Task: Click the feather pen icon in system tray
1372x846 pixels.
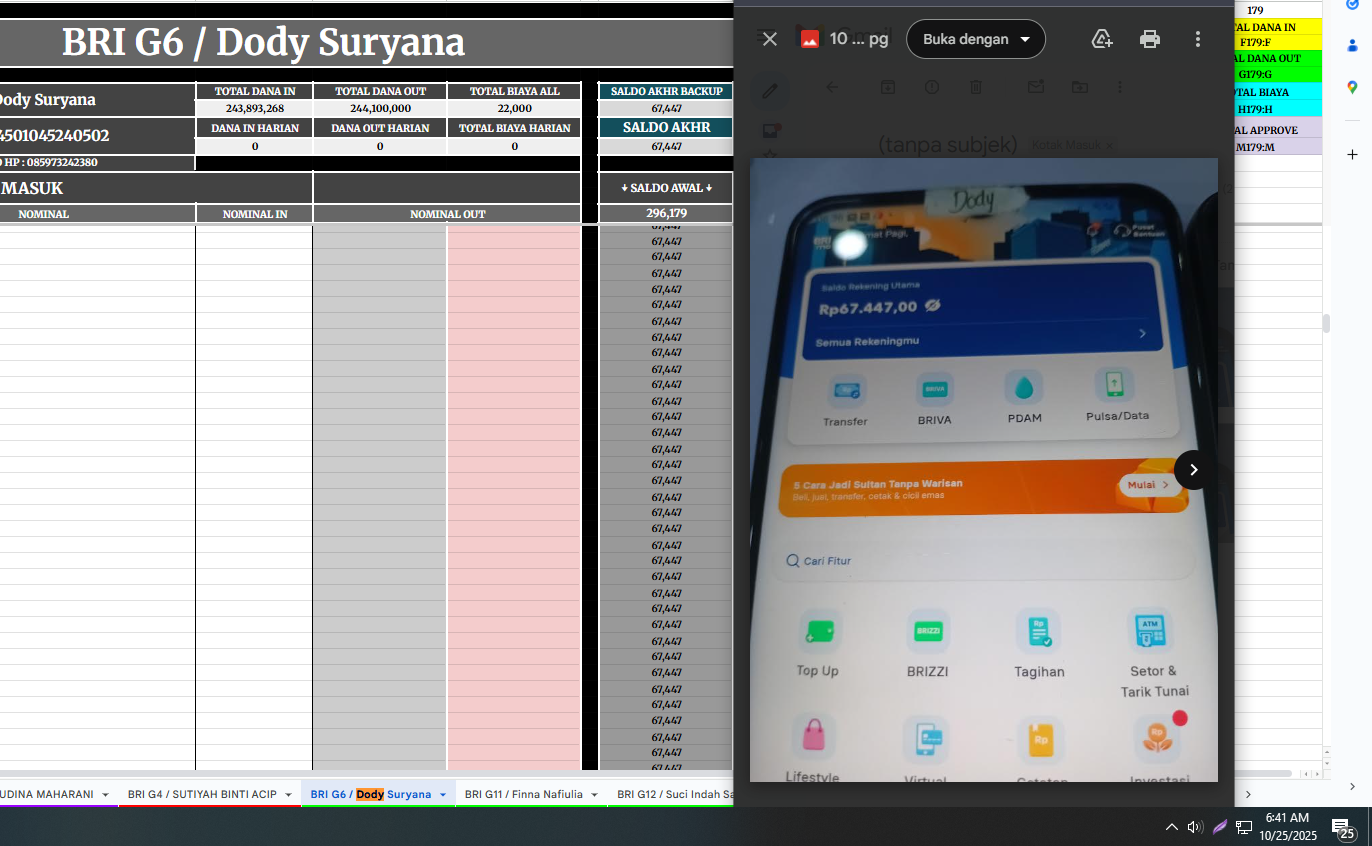Action: 1220,827
